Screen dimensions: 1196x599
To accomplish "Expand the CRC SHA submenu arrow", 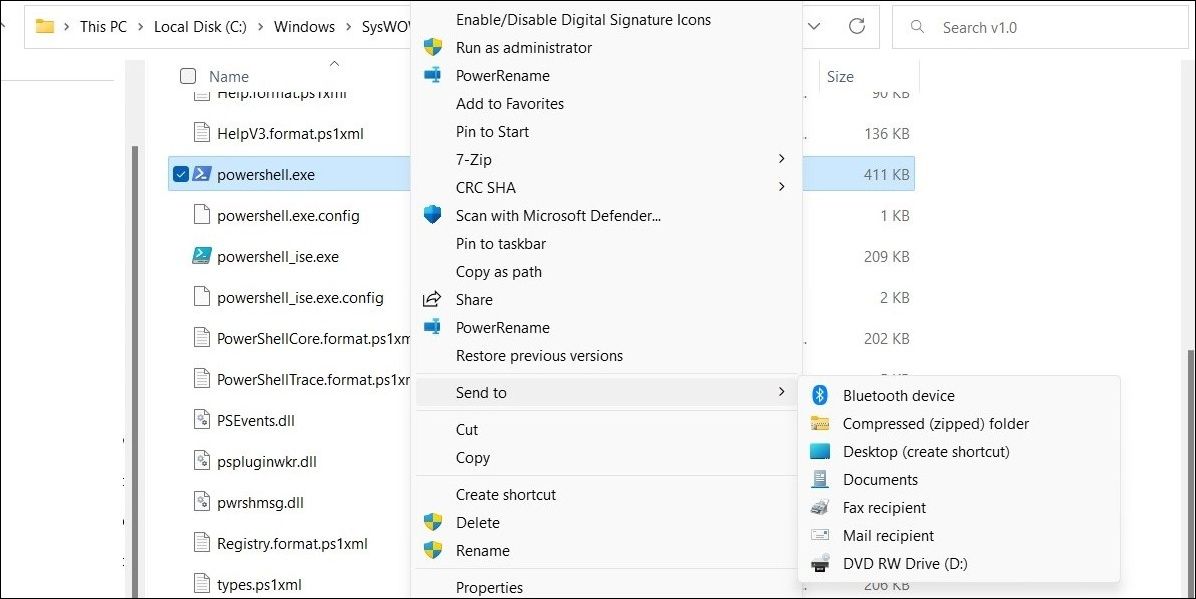I will tap(782, 187).
